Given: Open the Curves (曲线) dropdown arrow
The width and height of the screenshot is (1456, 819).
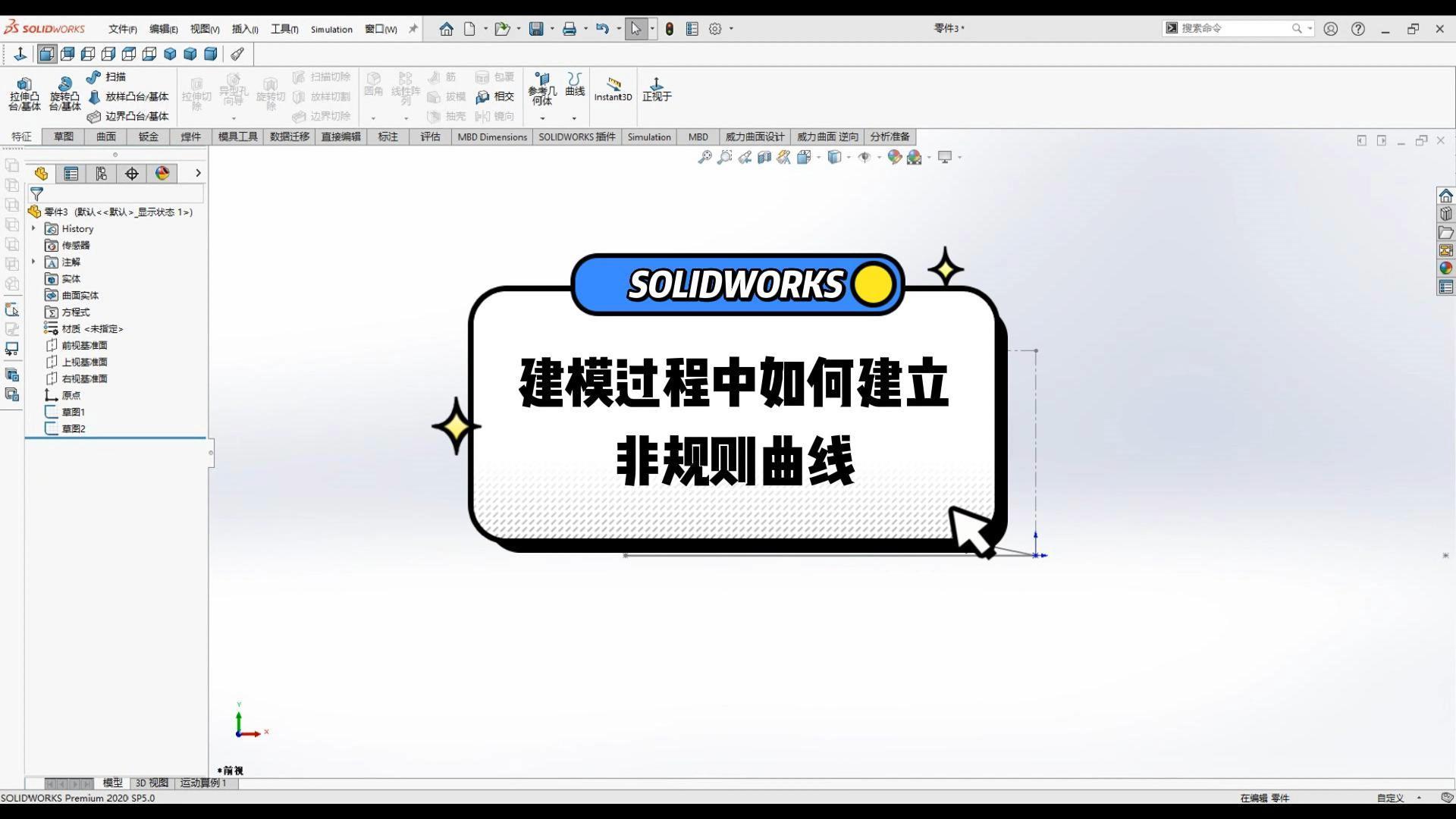Looking at the screenshot, I should click(574, 118).
